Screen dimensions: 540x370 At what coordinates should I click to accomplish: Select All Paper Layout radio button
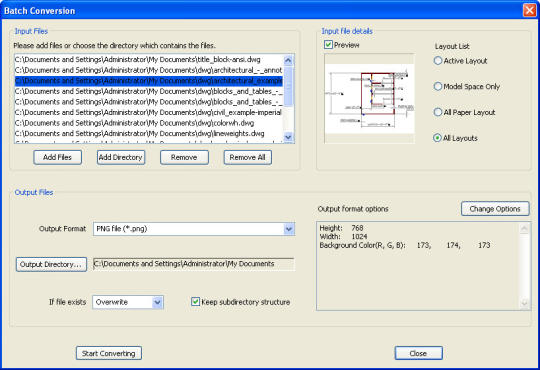[x=438, y=112]
